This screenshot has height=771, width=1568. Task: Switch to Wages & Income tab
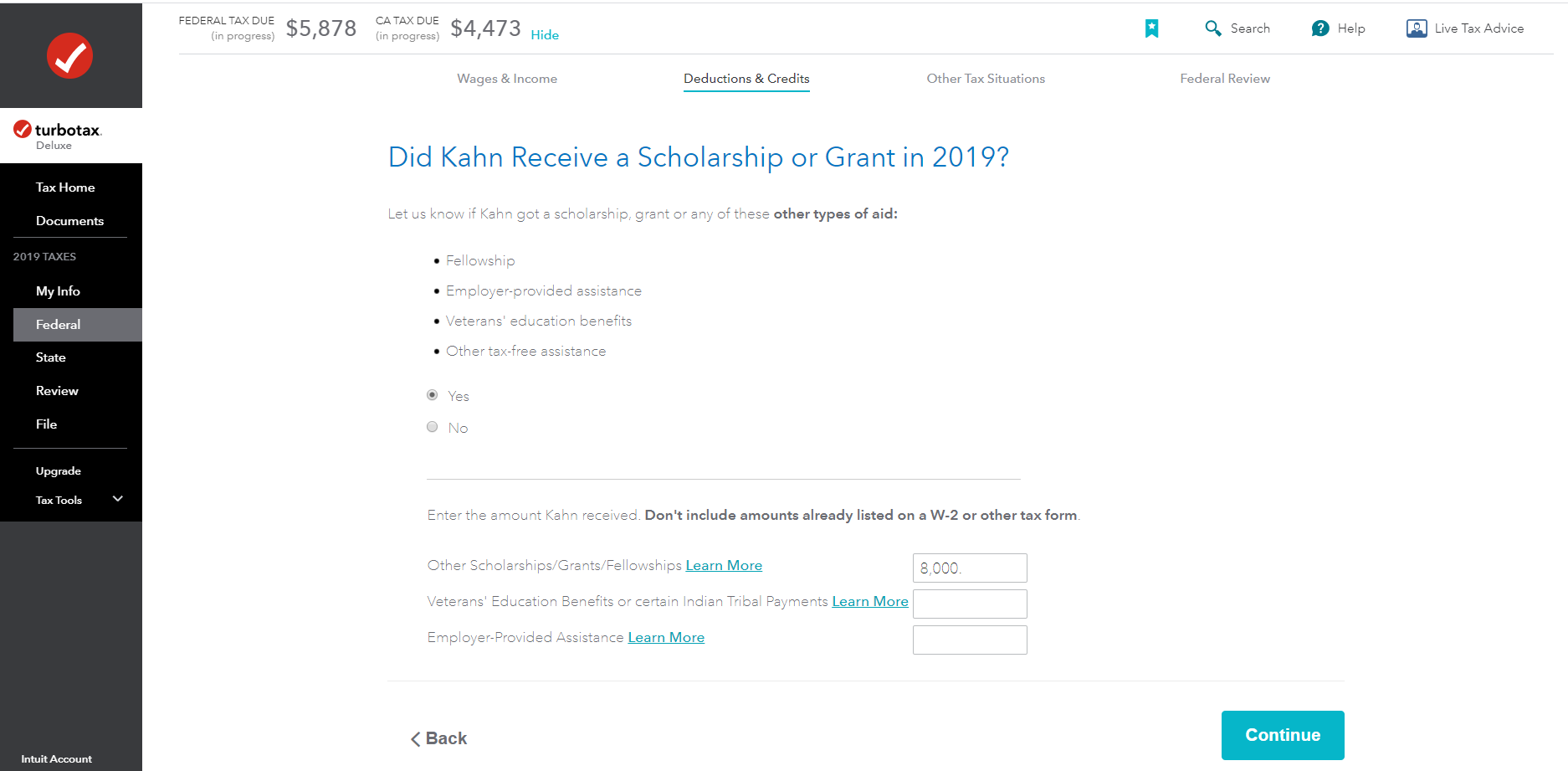click(x=507, y=79)
